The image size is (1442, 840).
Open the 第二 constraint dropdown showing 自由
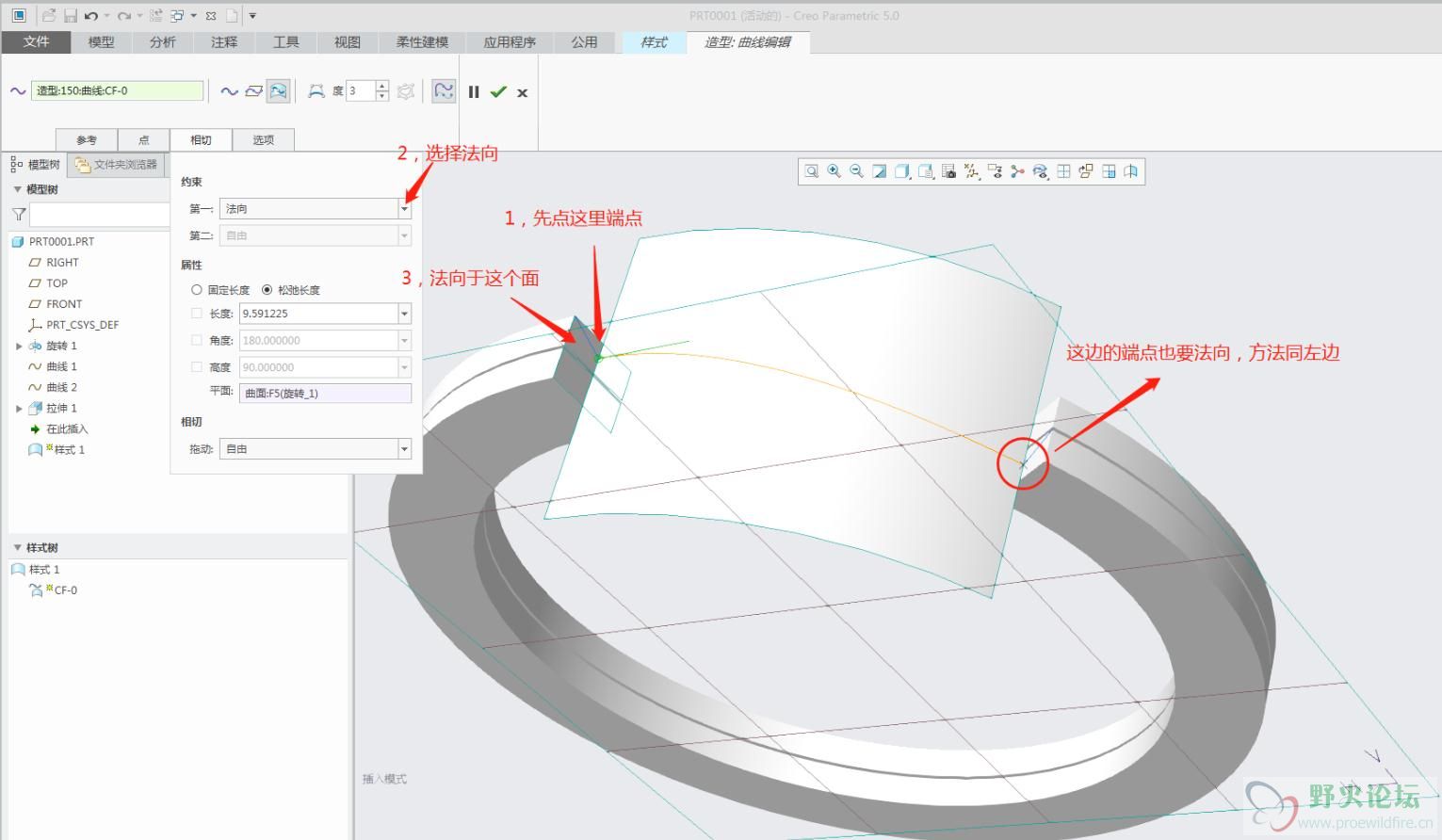316,235
